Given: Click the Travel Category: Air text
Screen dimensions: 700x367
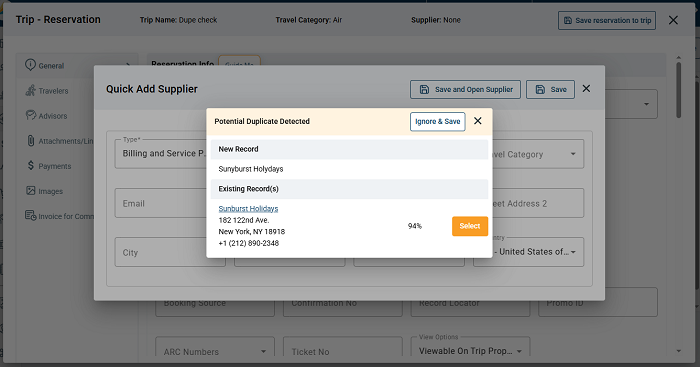Looking at the screenshot, I should coord(309,20).
